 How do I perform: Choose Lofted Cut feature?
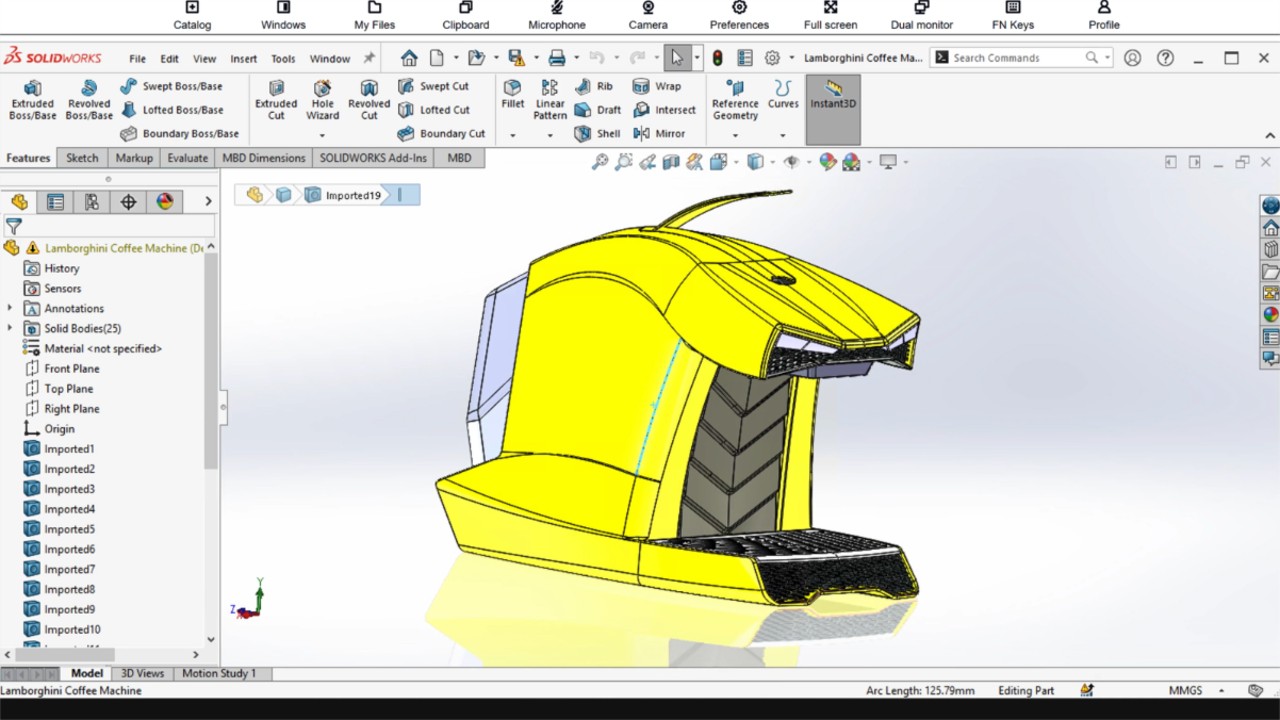click(x=433, y=110)
